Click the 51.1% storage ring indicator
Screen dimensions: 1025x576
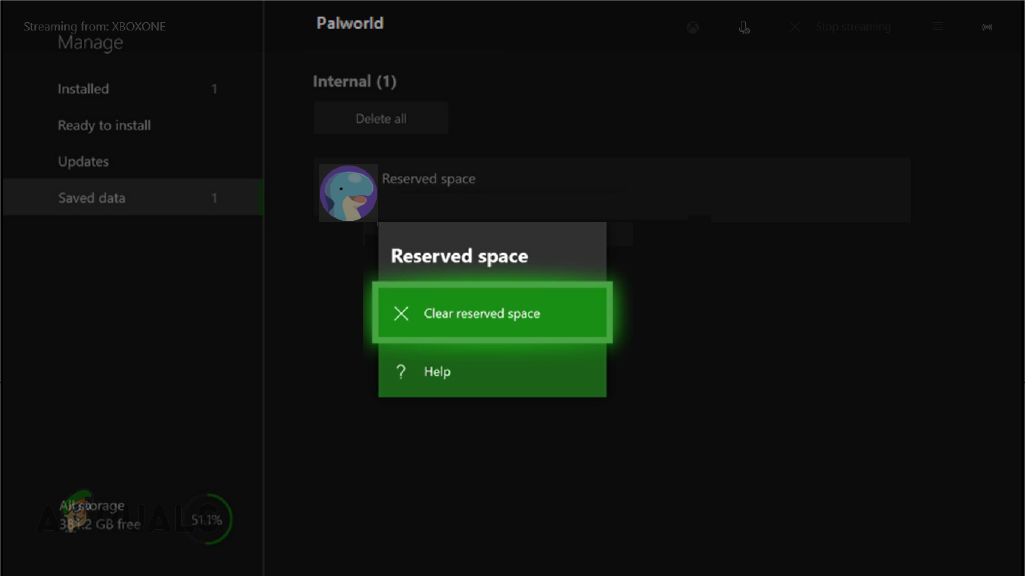[x=206, y=519]
